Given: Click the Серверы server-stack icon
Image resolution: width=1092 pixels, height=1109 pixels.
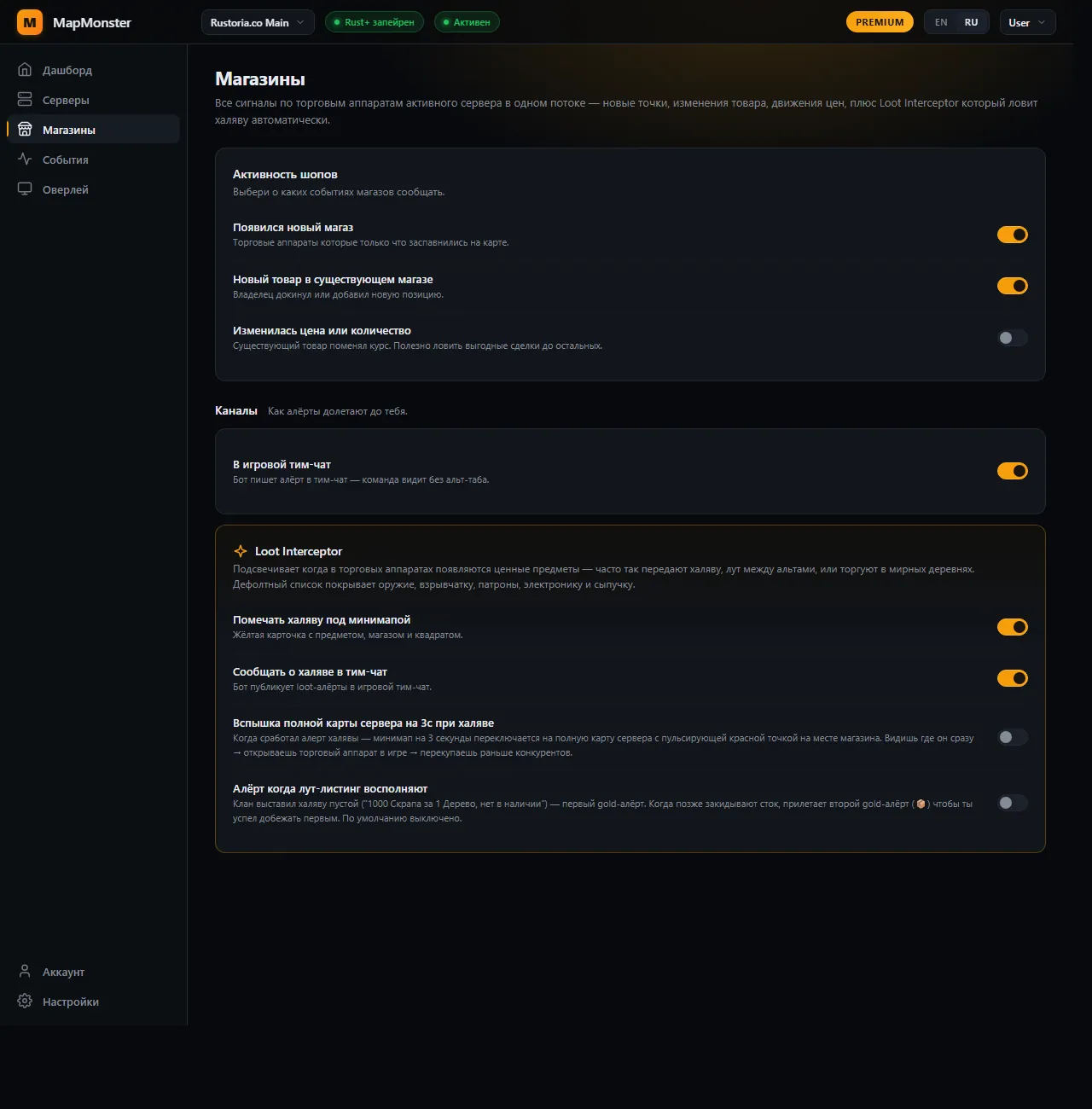Looking at the screenshot, I should pyautogui.click(x=25, y=100).
